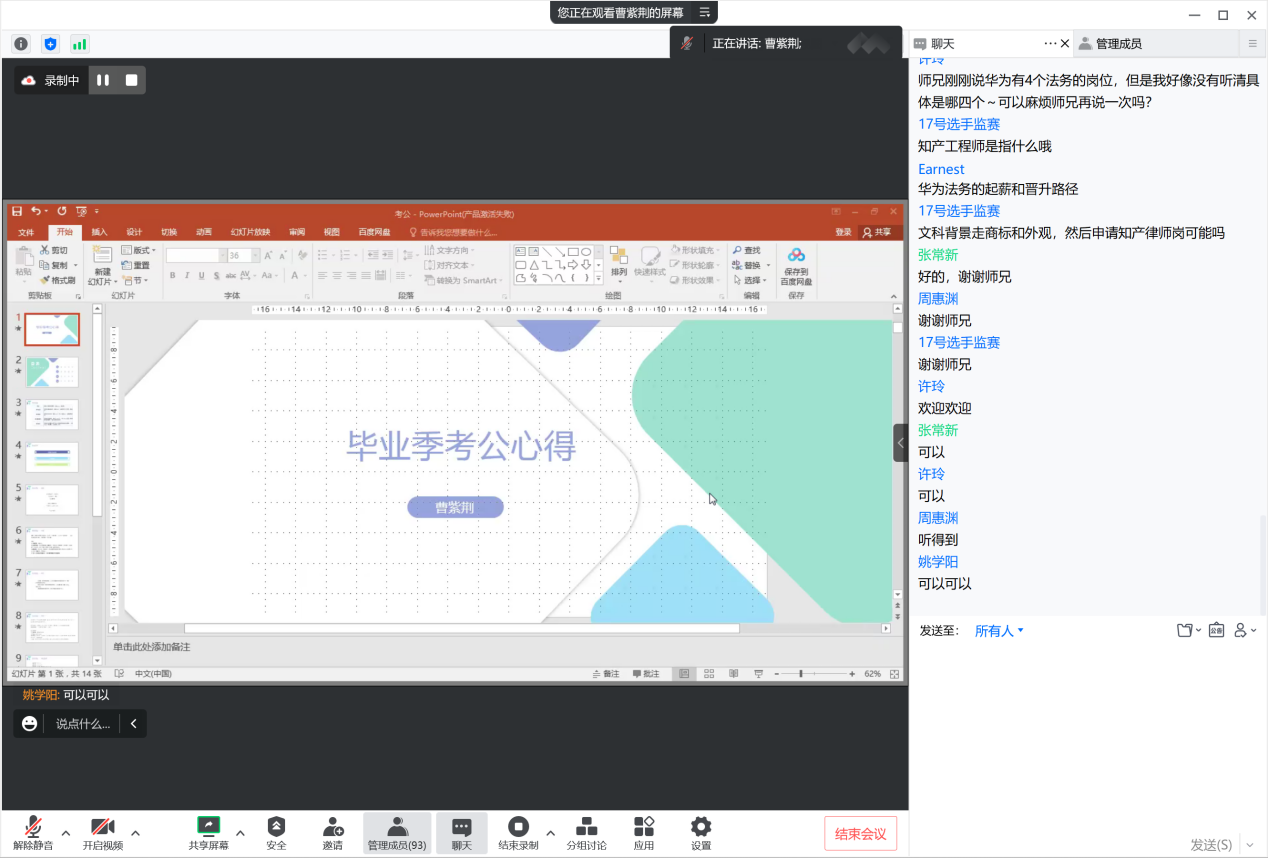
Task: Open meeting Settings (设置) gear
Action: click(701, 827)
